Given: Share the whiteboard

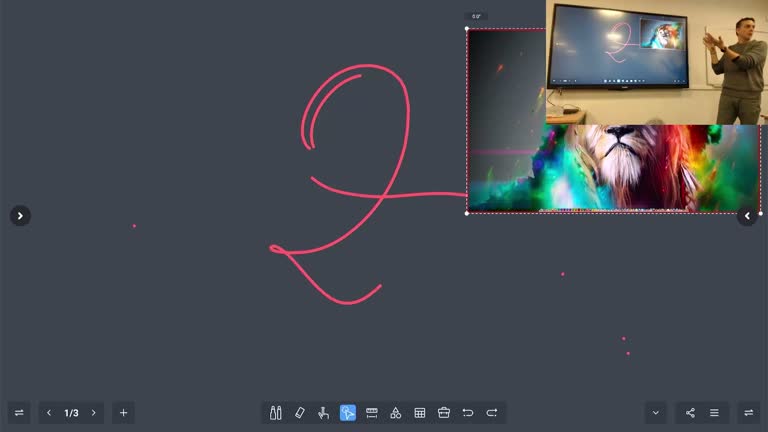Looking at the screenshot, I should 690,413.
